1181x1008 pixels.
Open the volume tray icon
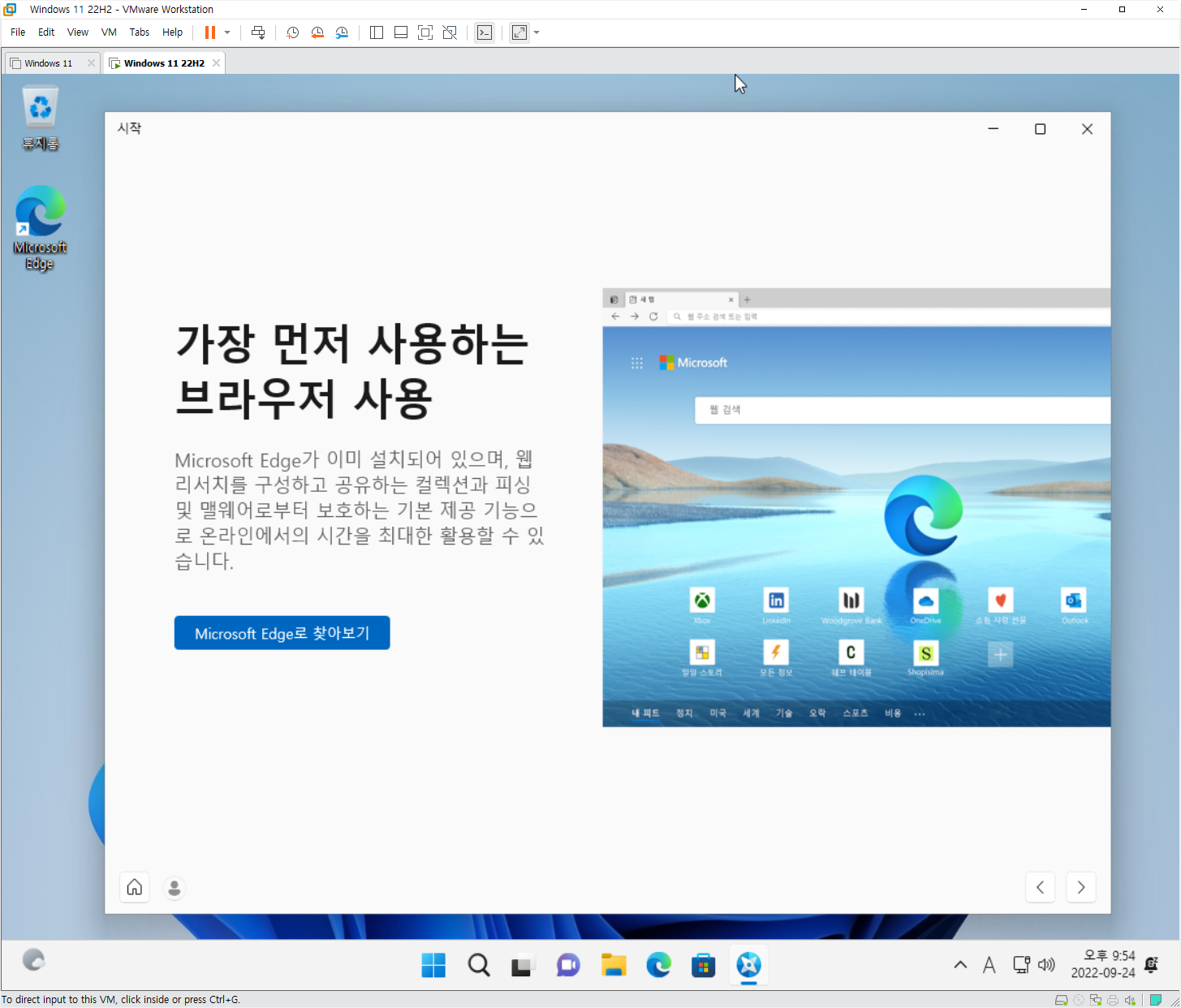(x=1046, y=965)
